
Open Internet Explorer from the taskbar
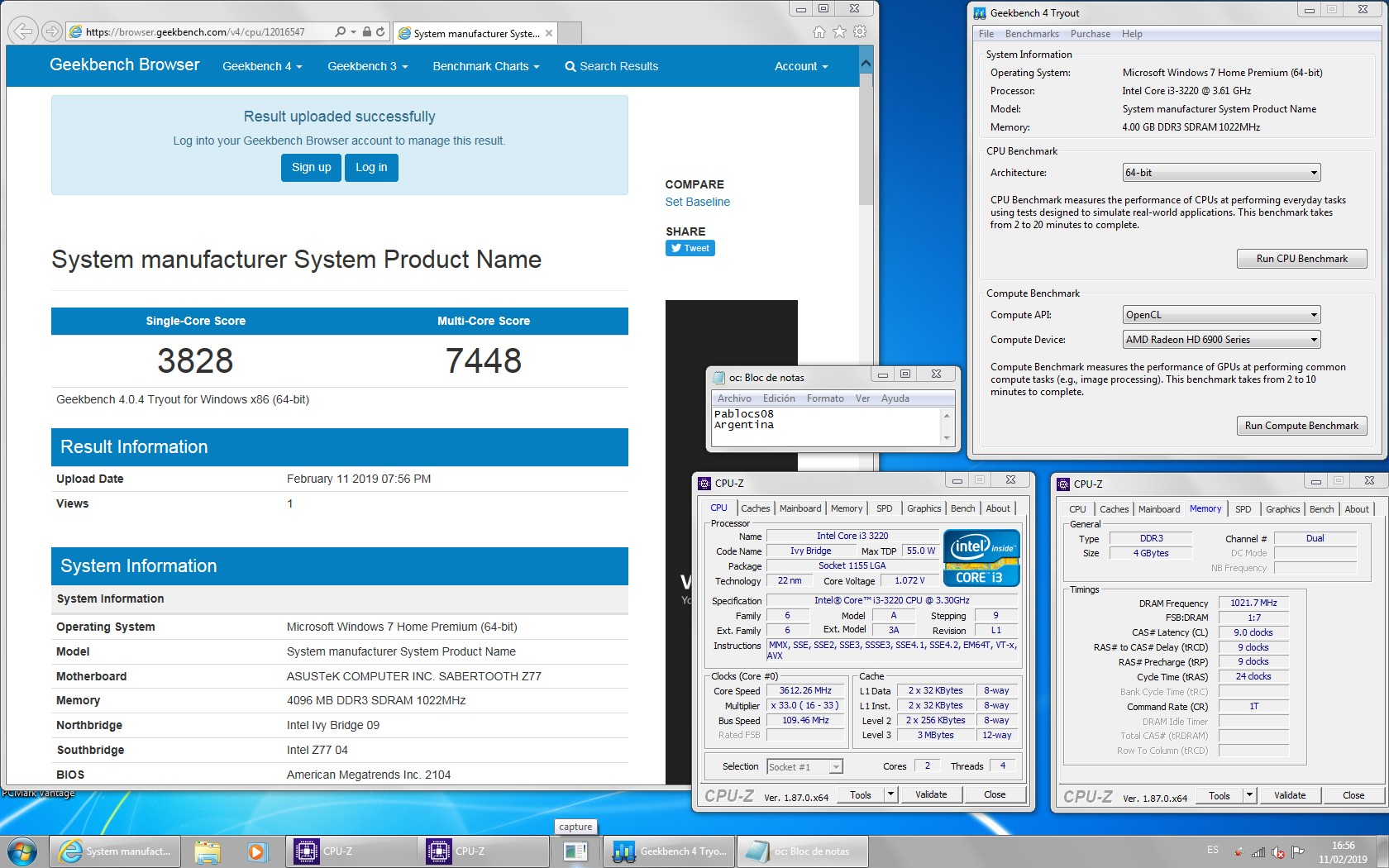tap(116, 851)
